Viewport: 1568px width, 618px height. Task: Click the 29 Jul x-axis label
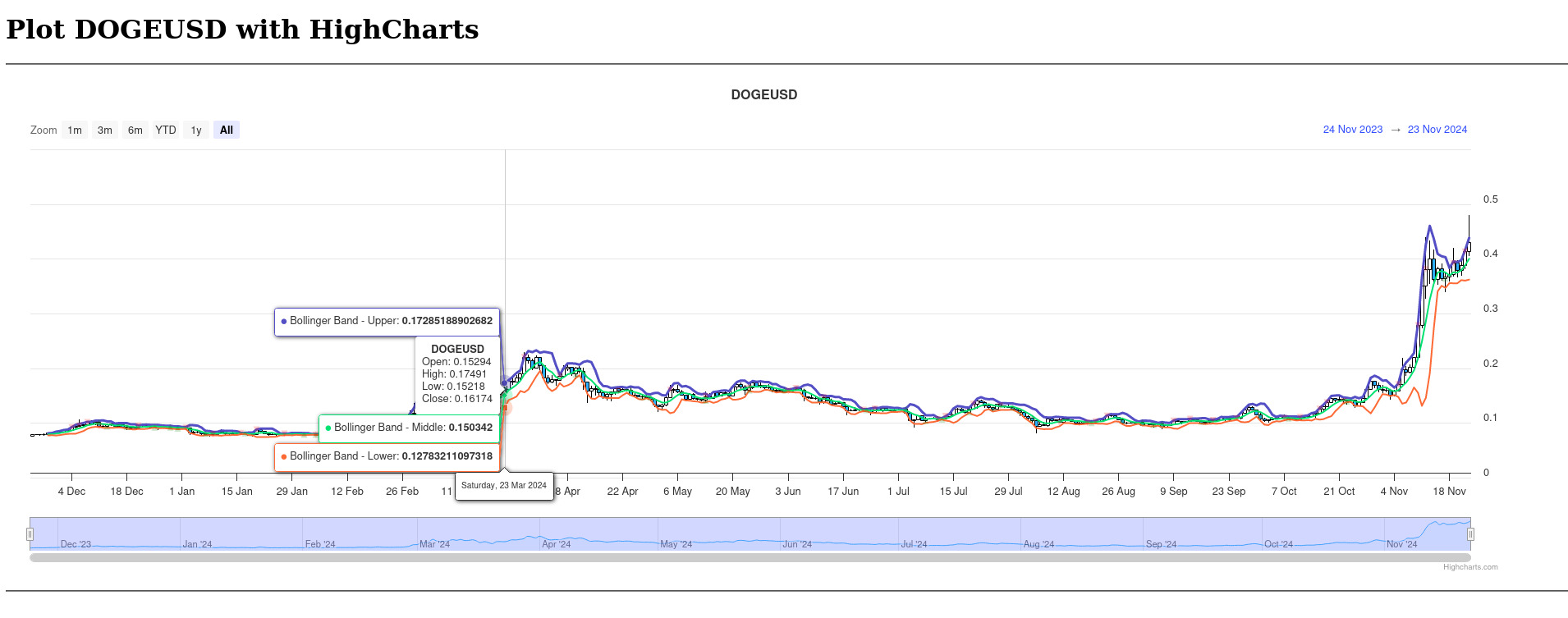coord(1008,492)
